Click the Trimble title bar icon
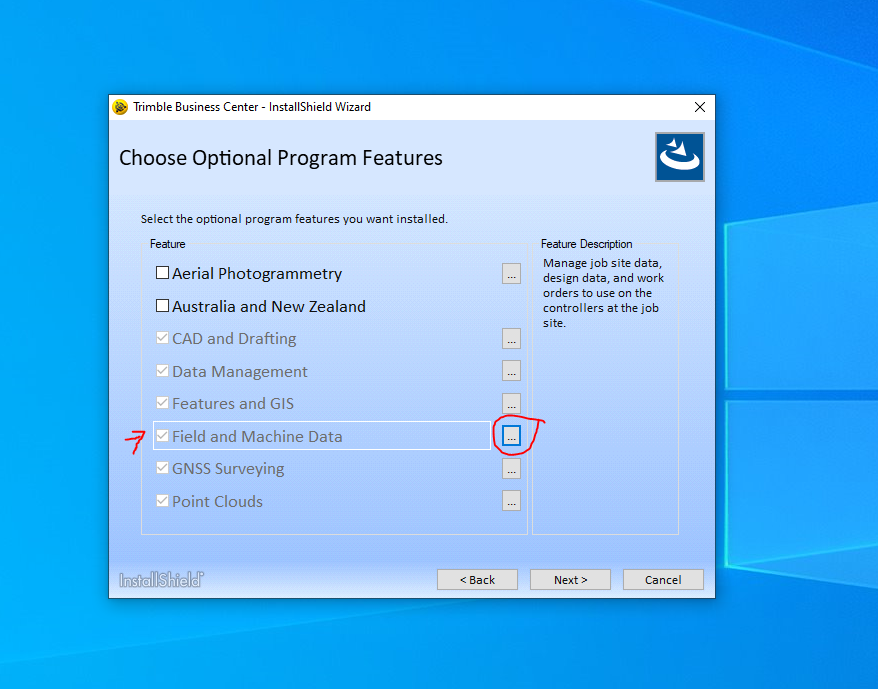 [120, 107]
